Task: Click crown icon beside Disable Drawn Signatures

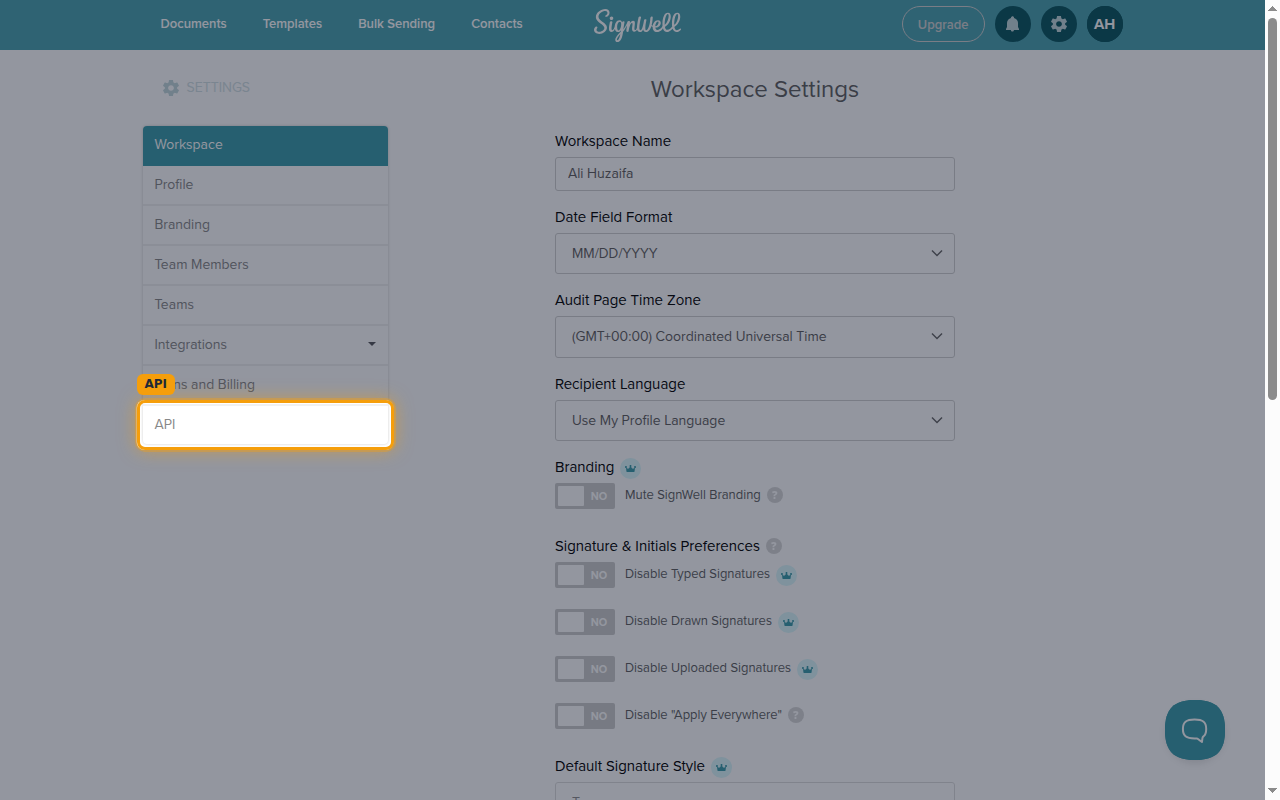Action: click(x=788, y=622)
